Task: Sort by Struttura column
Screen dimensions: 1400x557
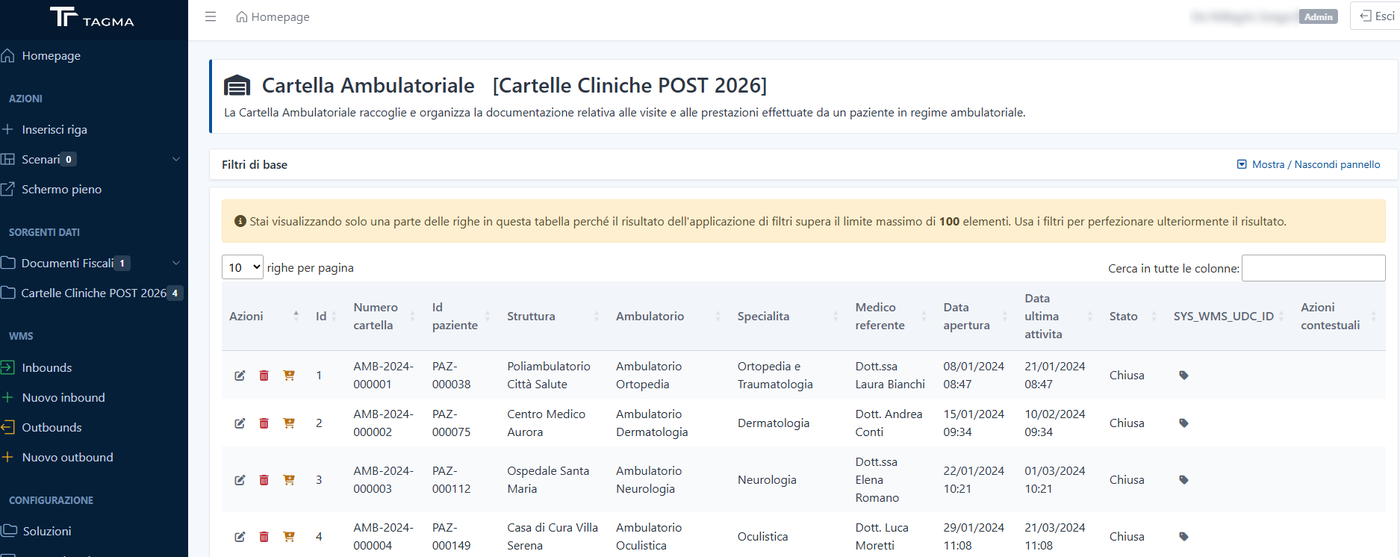Action: click(553, 316)
